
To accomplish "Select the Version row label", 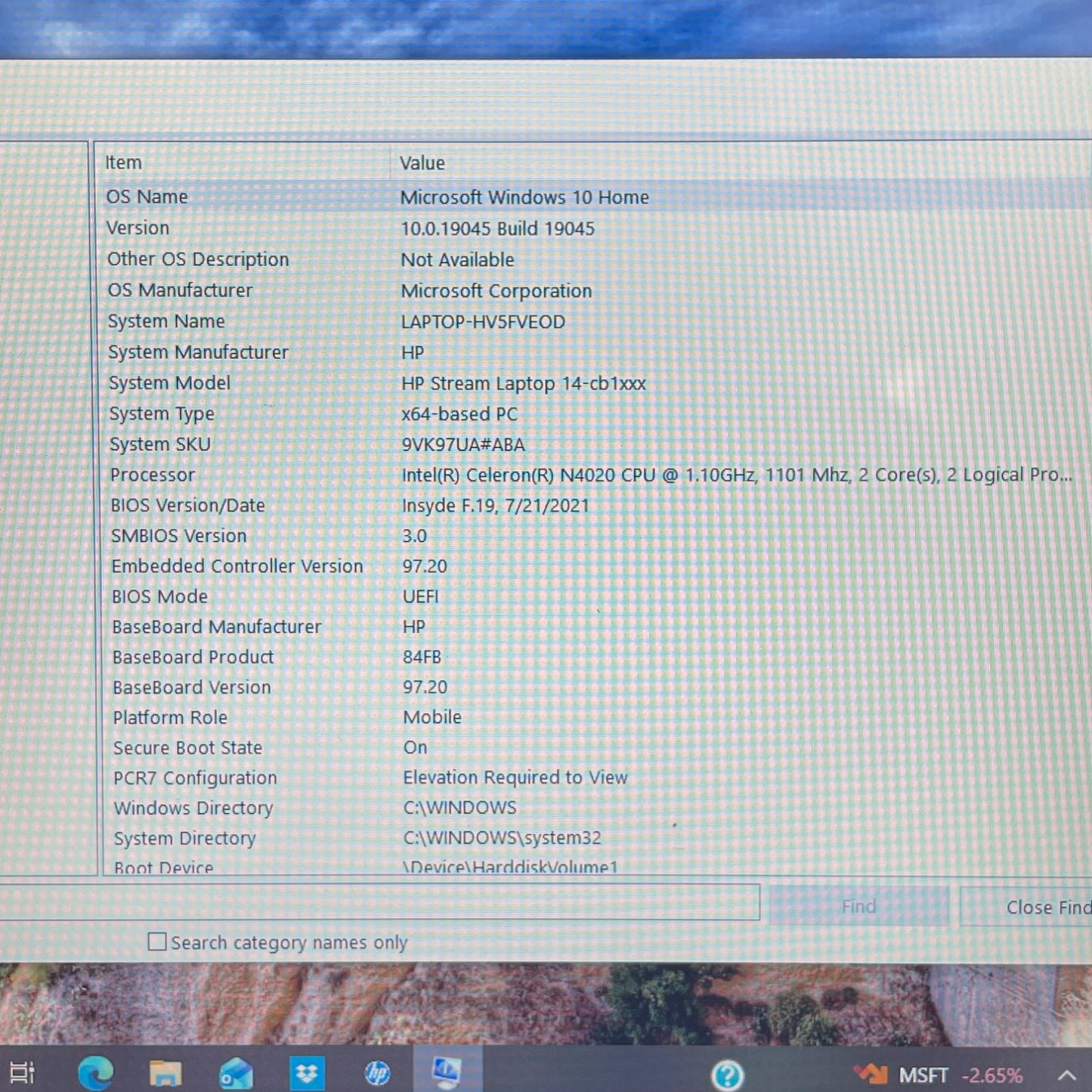I will 138,227.
